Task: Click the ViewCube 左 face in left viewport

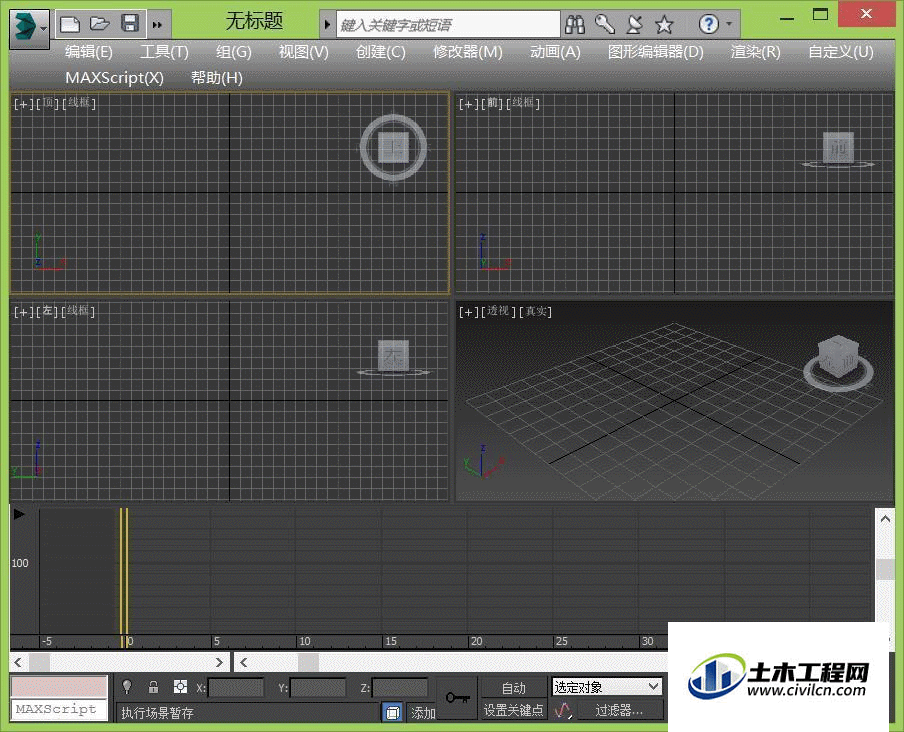Action: click(394, 355)
